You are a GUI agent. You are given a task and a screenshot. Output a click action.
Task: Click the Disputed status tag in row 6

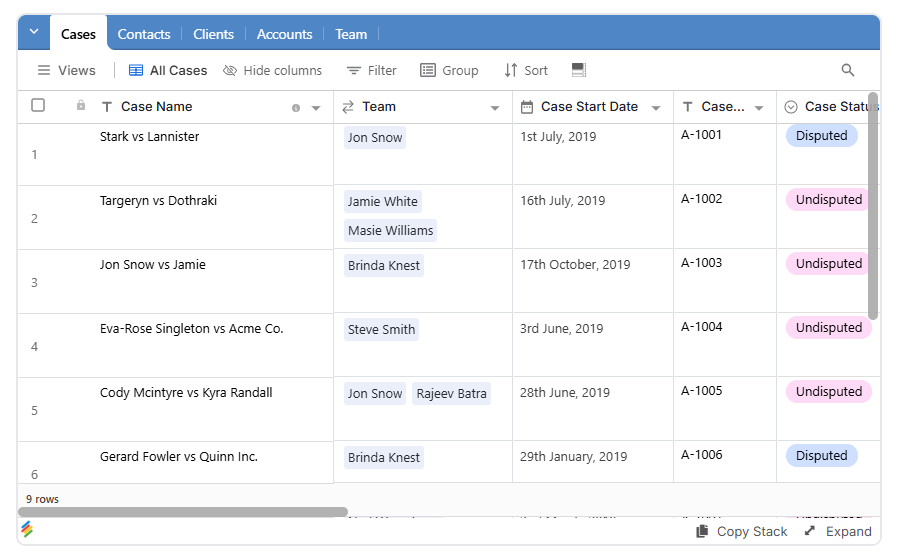coord(821,456)
